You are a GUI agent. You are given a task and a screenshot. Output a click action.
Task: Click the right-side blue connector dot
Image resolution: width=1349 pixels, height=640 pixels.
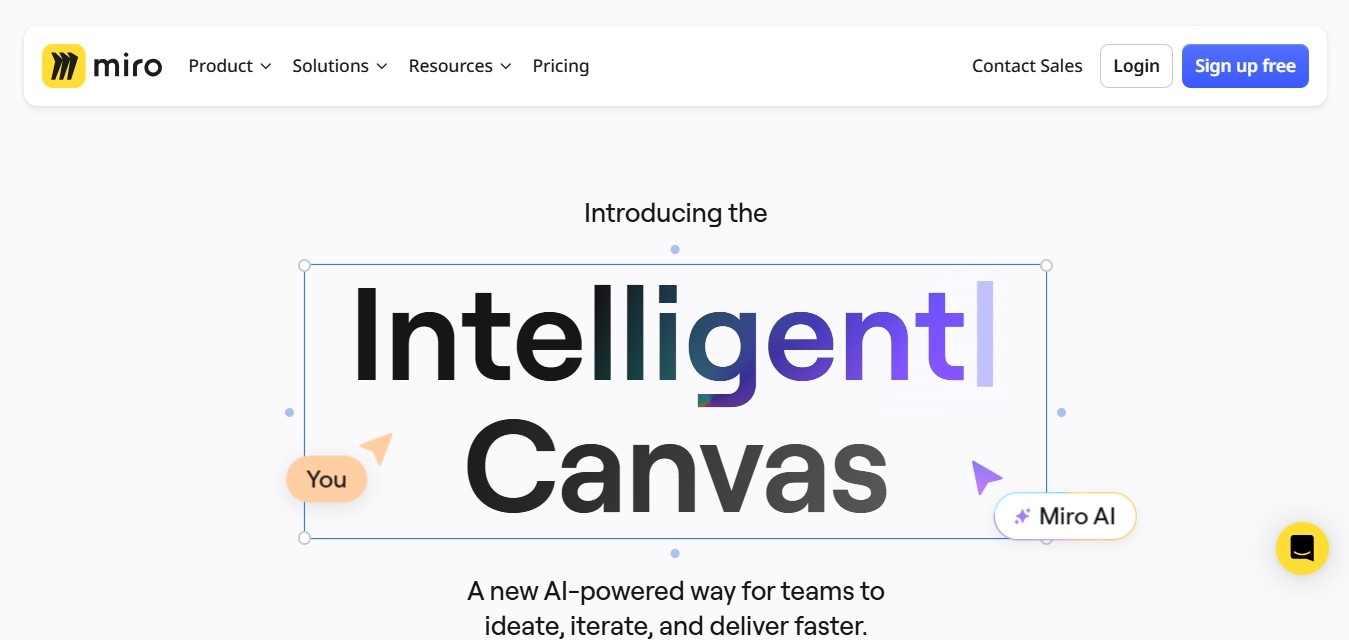[1061, 412]
